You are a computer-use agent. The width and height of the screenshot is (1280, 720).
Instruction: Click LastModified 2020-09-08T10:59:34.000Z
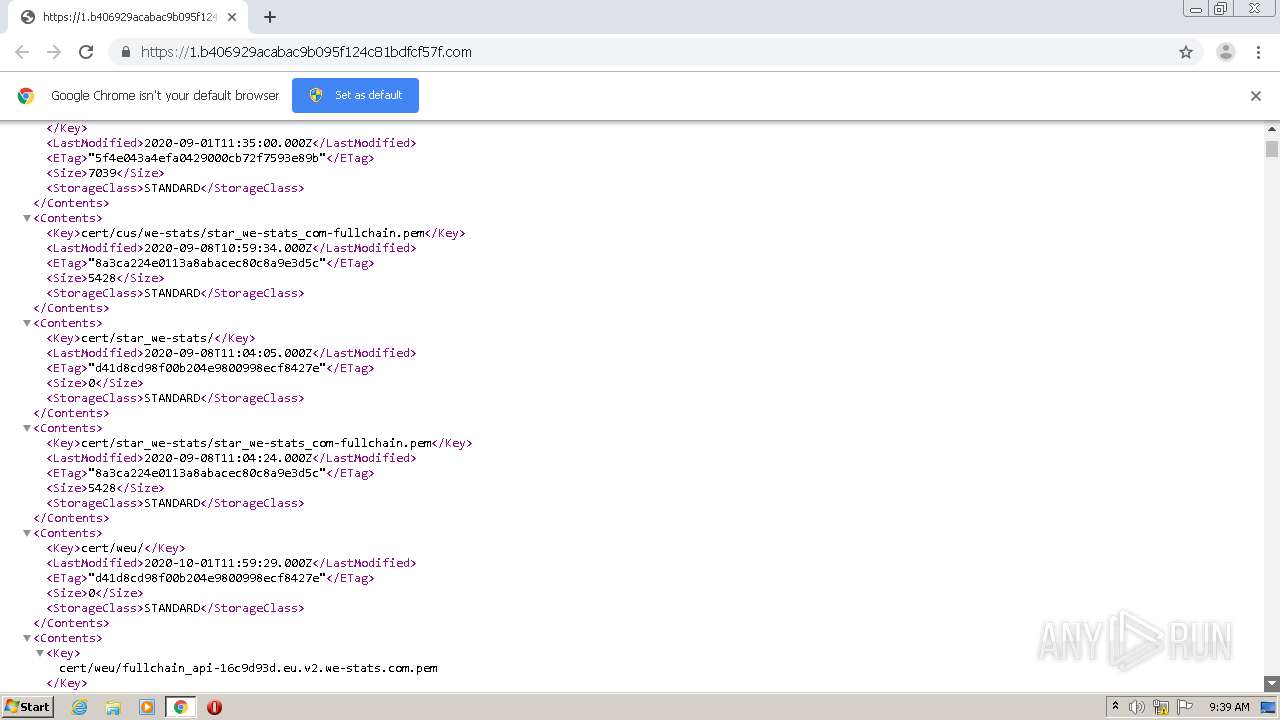click(x=228, y=248)
